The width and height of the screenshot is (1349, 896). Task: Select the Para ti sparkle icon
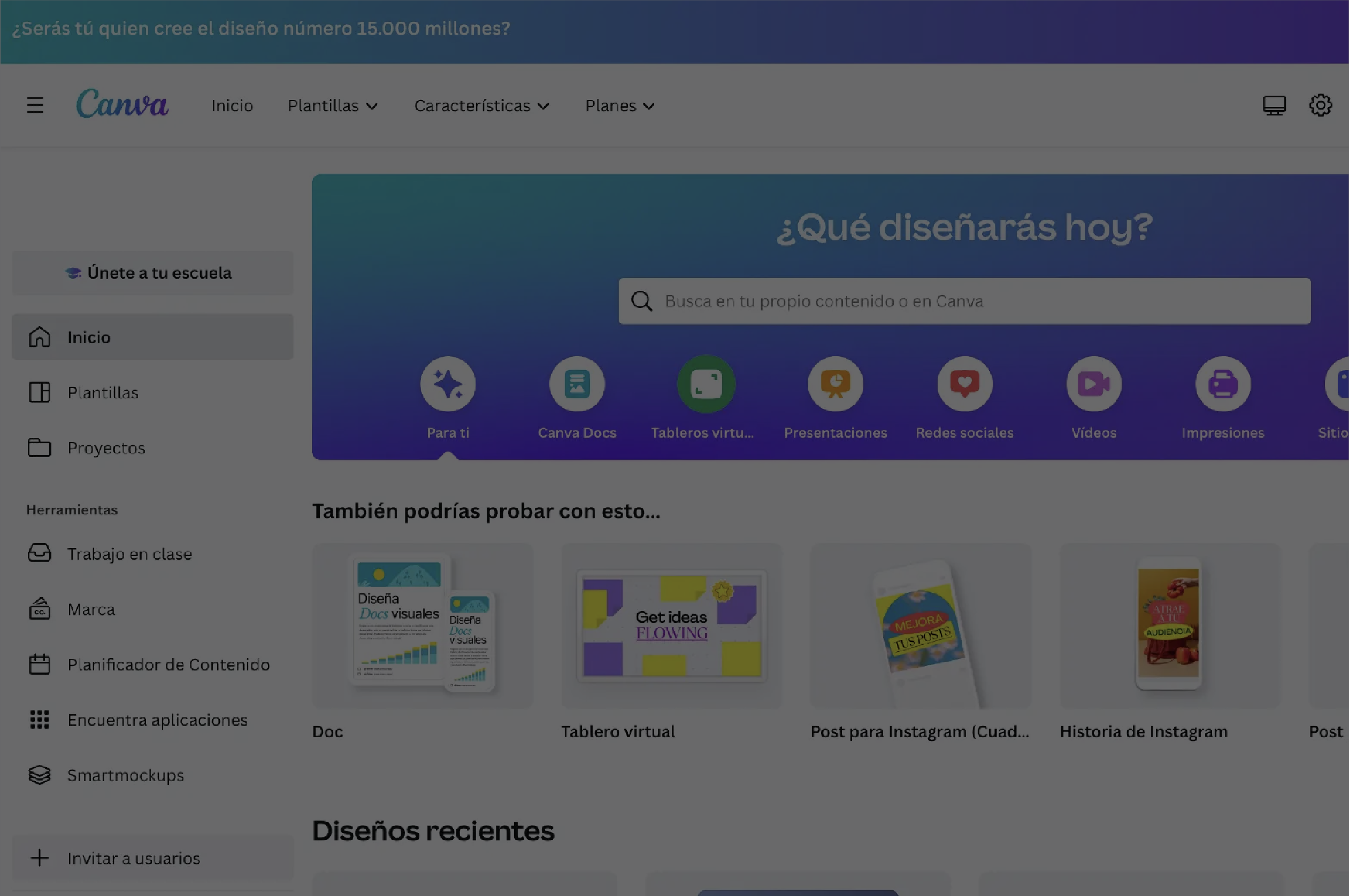448,384
